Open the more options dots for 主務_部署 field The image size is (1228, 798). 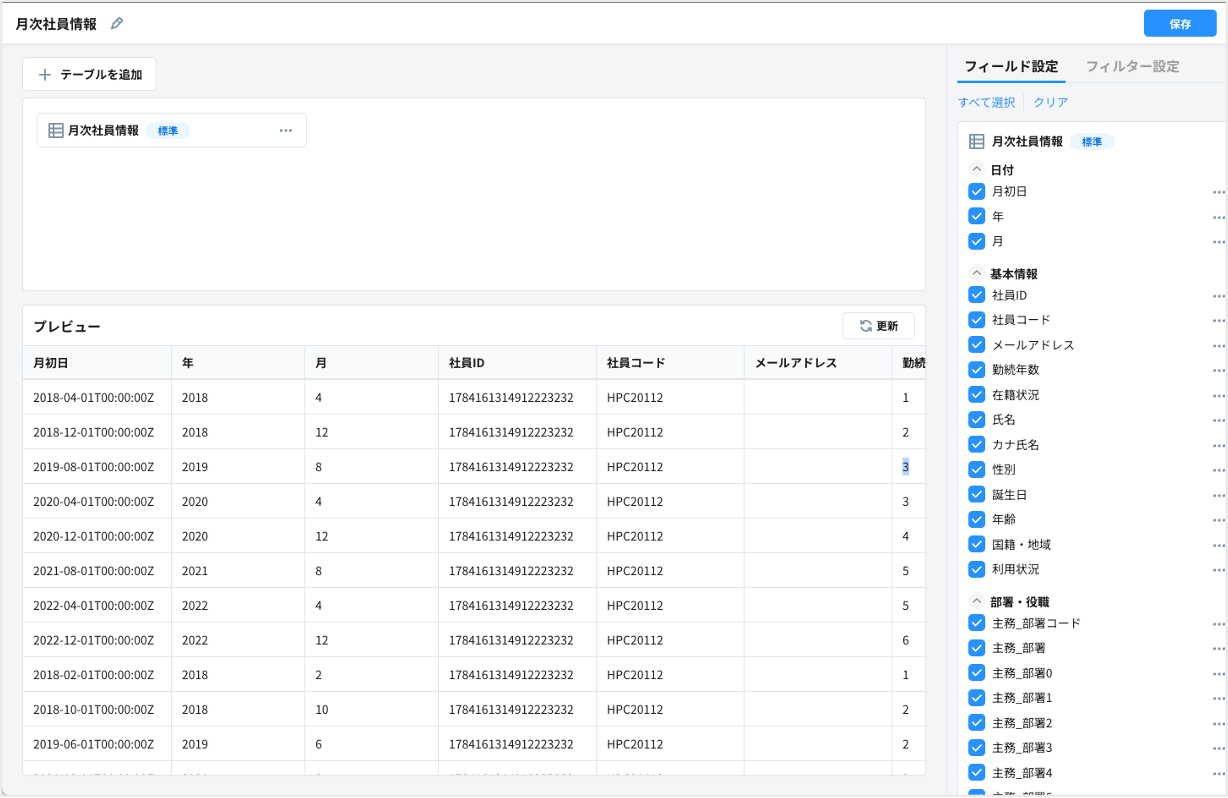(1218, 648)
